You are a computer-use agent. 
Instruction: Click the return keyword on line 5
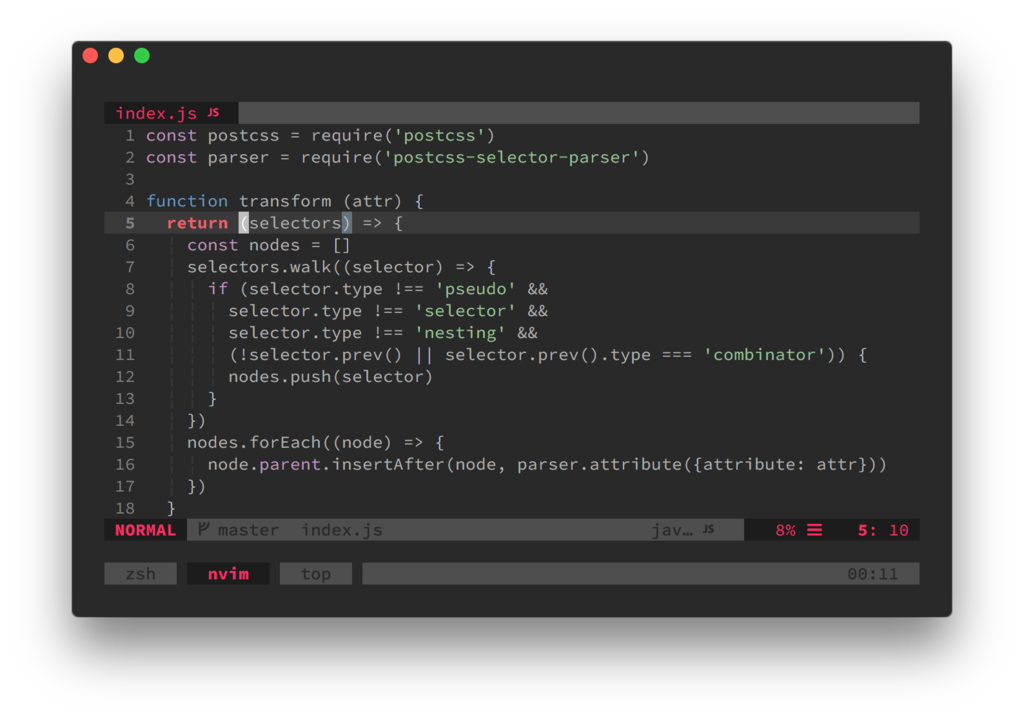pos(197,223)
